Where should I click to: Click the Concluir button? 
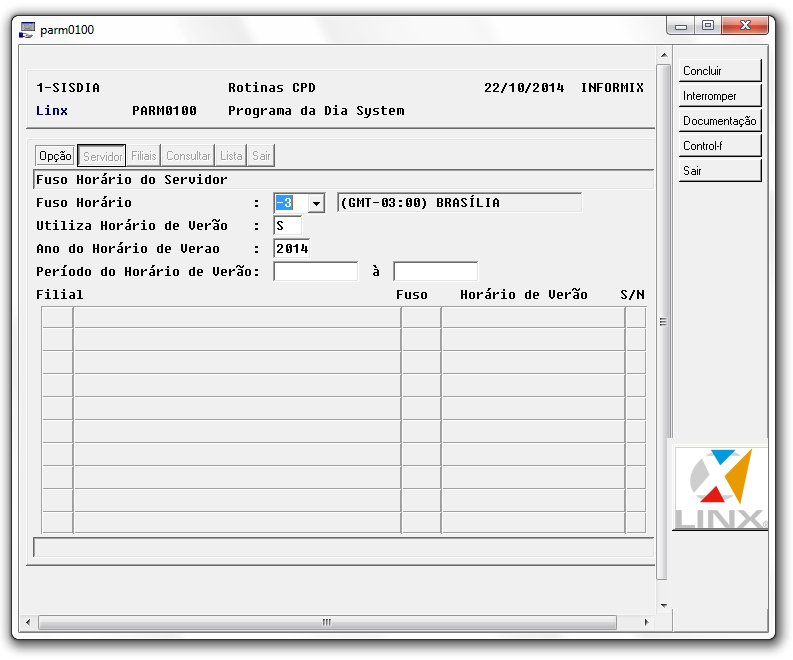click(x=720, y=70)
